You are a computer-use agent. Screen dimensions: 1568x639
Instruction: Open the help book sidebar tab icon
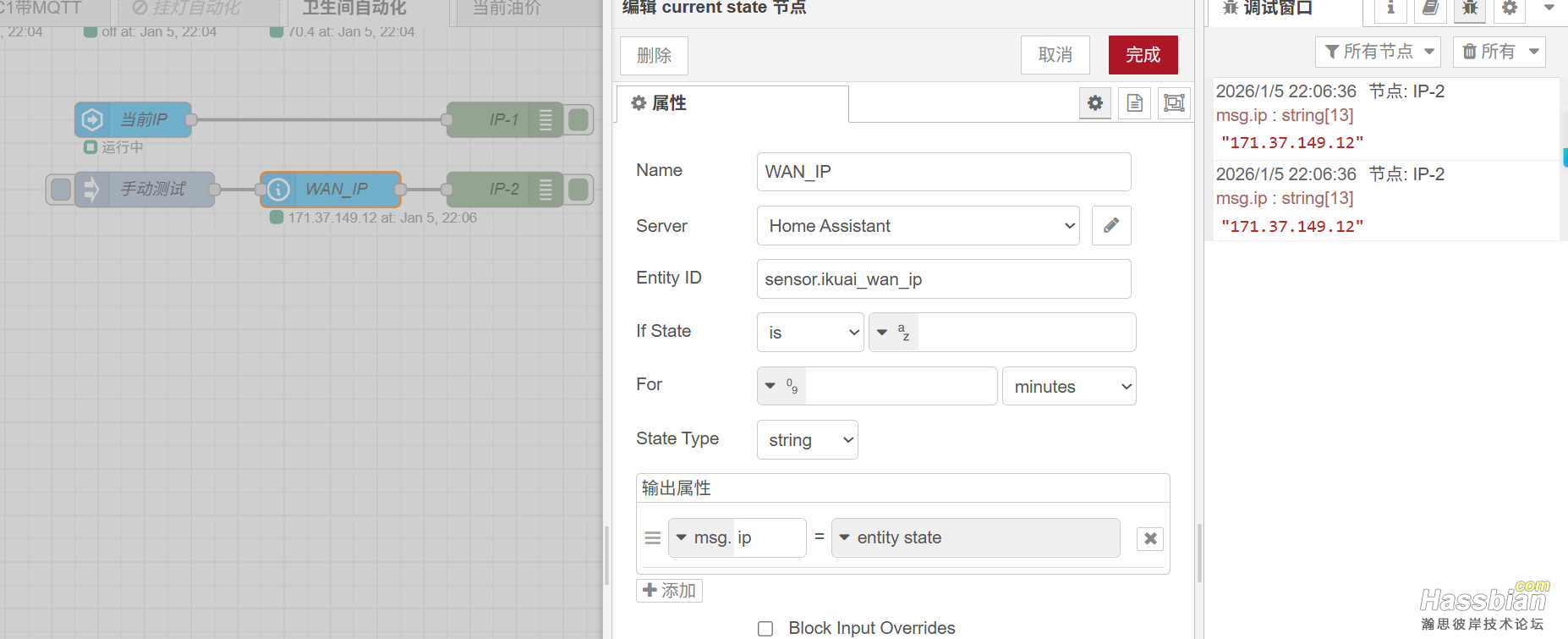point(1430,8)
